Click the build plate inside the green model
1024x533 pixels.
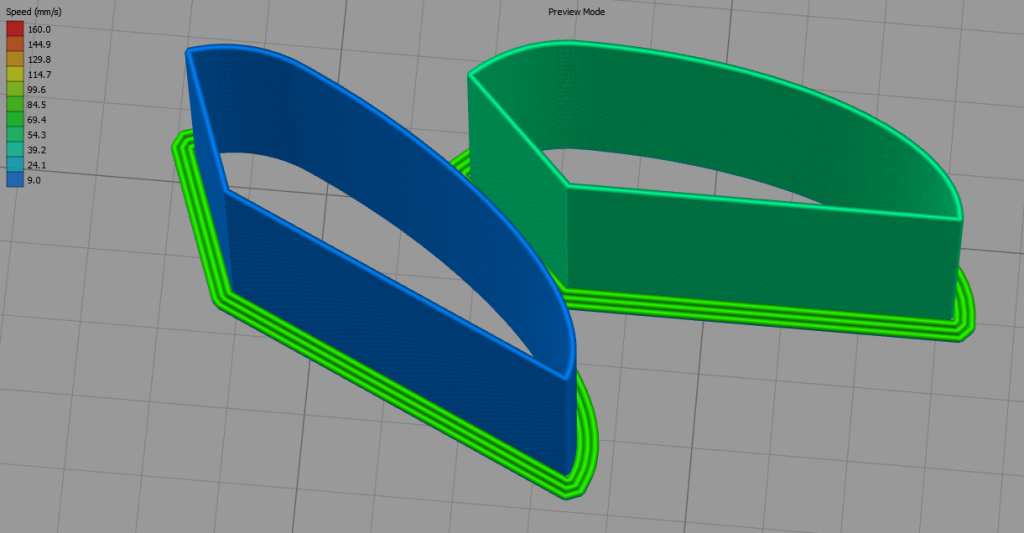tap(680, 175)
